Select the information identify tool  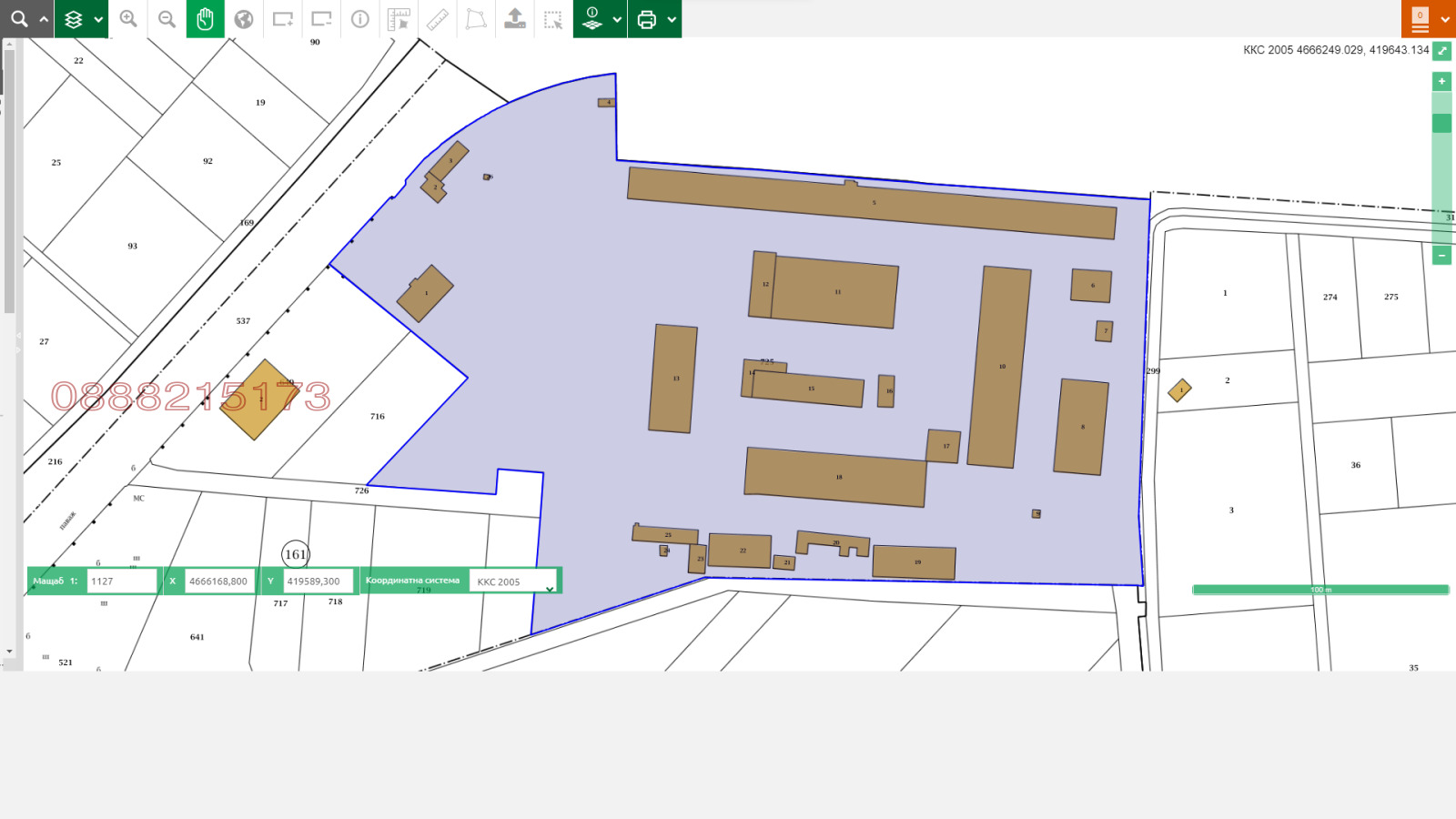360,19
